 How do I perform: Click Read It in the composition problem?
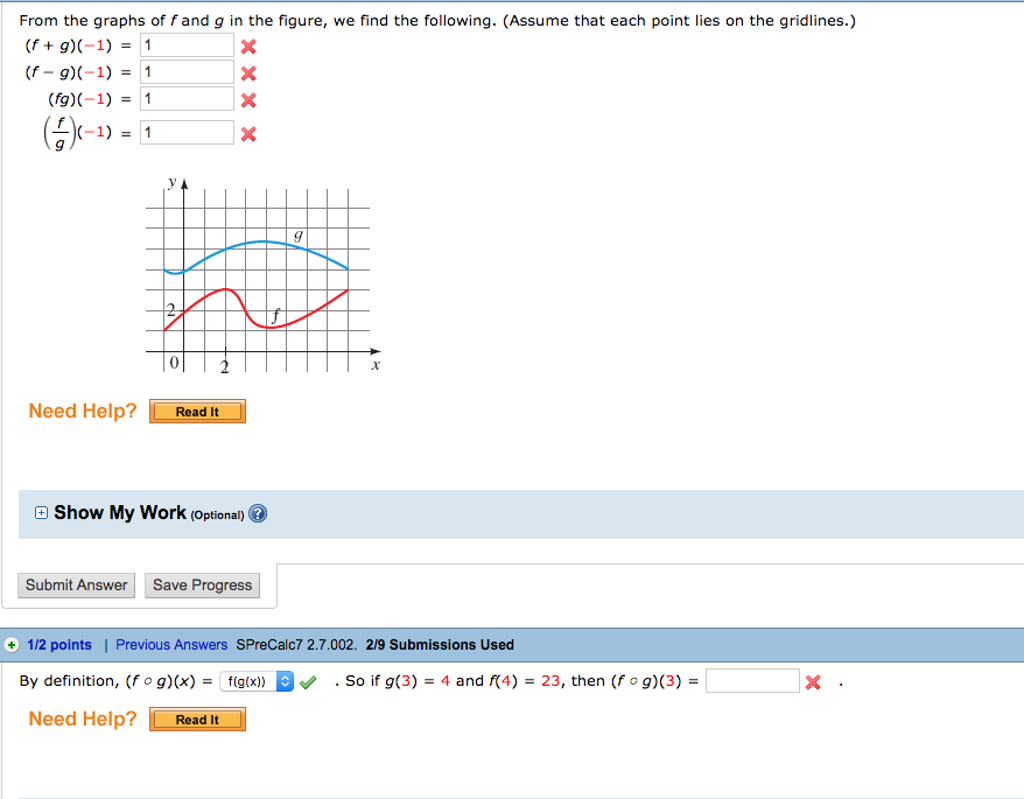click(x=197, y=719)
